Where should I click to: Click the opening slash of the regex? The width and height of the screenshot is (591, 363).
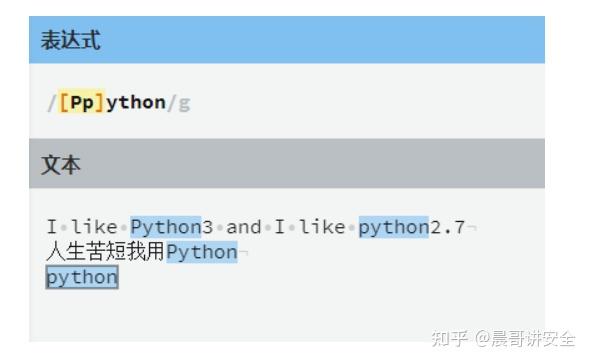pyautogui.click(x=52, y=103)
